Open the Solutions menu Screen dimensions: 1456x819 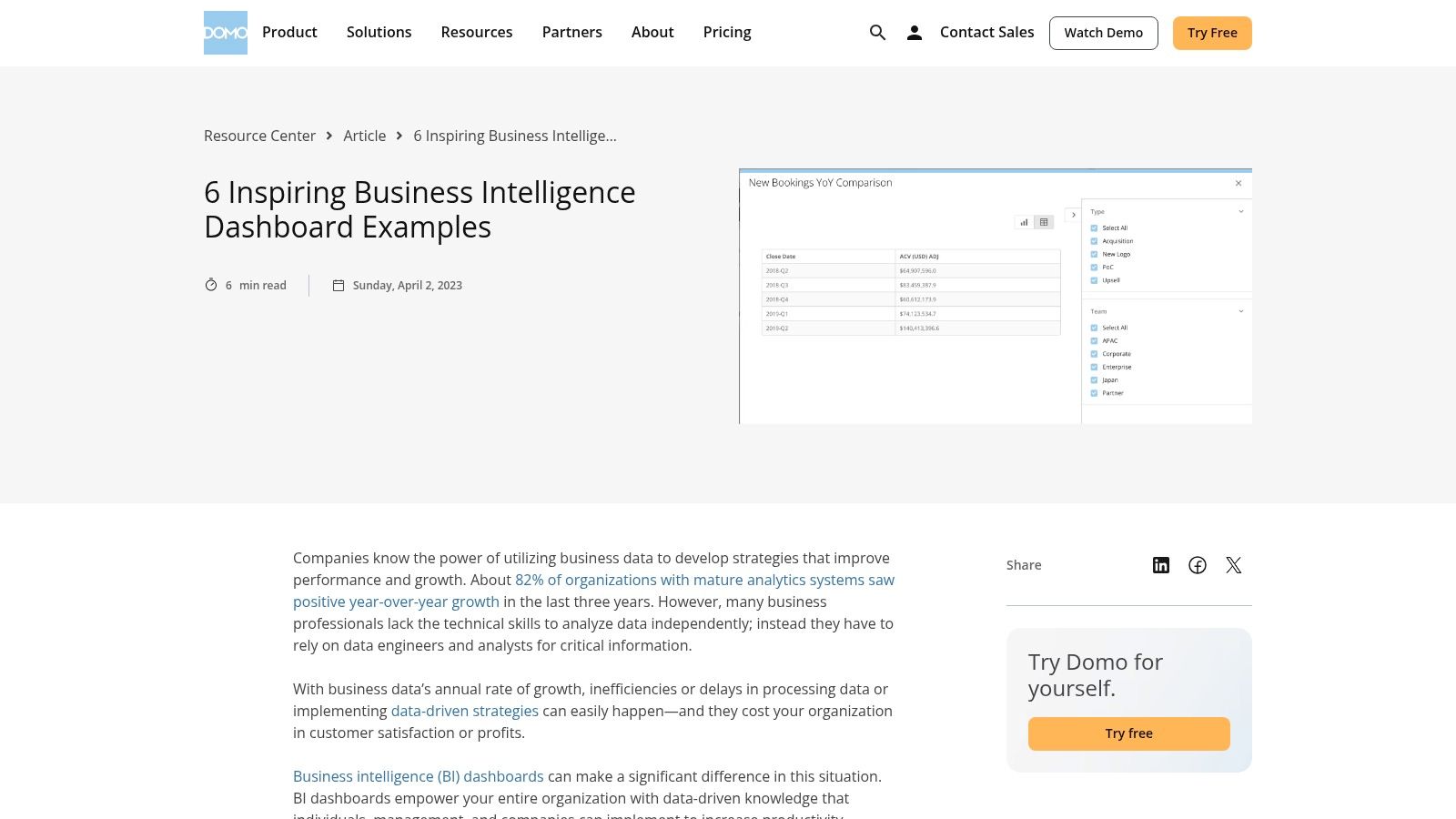pos(379,32)
